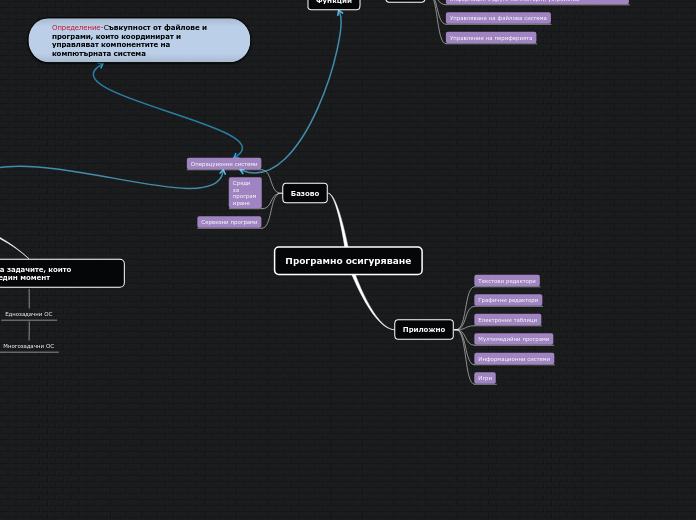Click the 'Среди за програмиране' node

(x=245, y=193)
